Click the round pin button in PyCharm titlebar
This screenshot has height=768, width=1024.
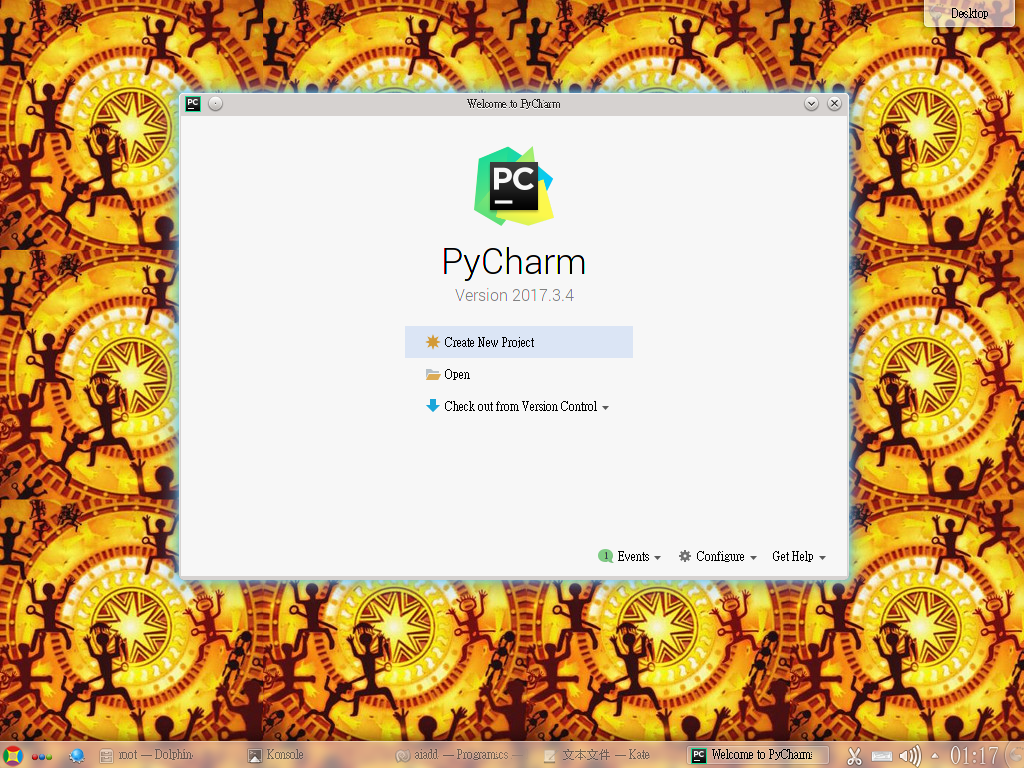[x=216, y=103]
